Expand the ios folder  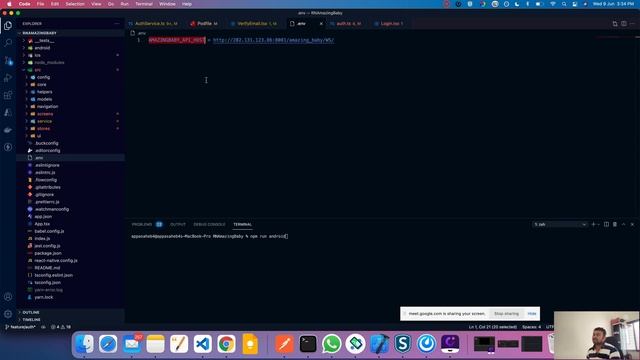37,55
